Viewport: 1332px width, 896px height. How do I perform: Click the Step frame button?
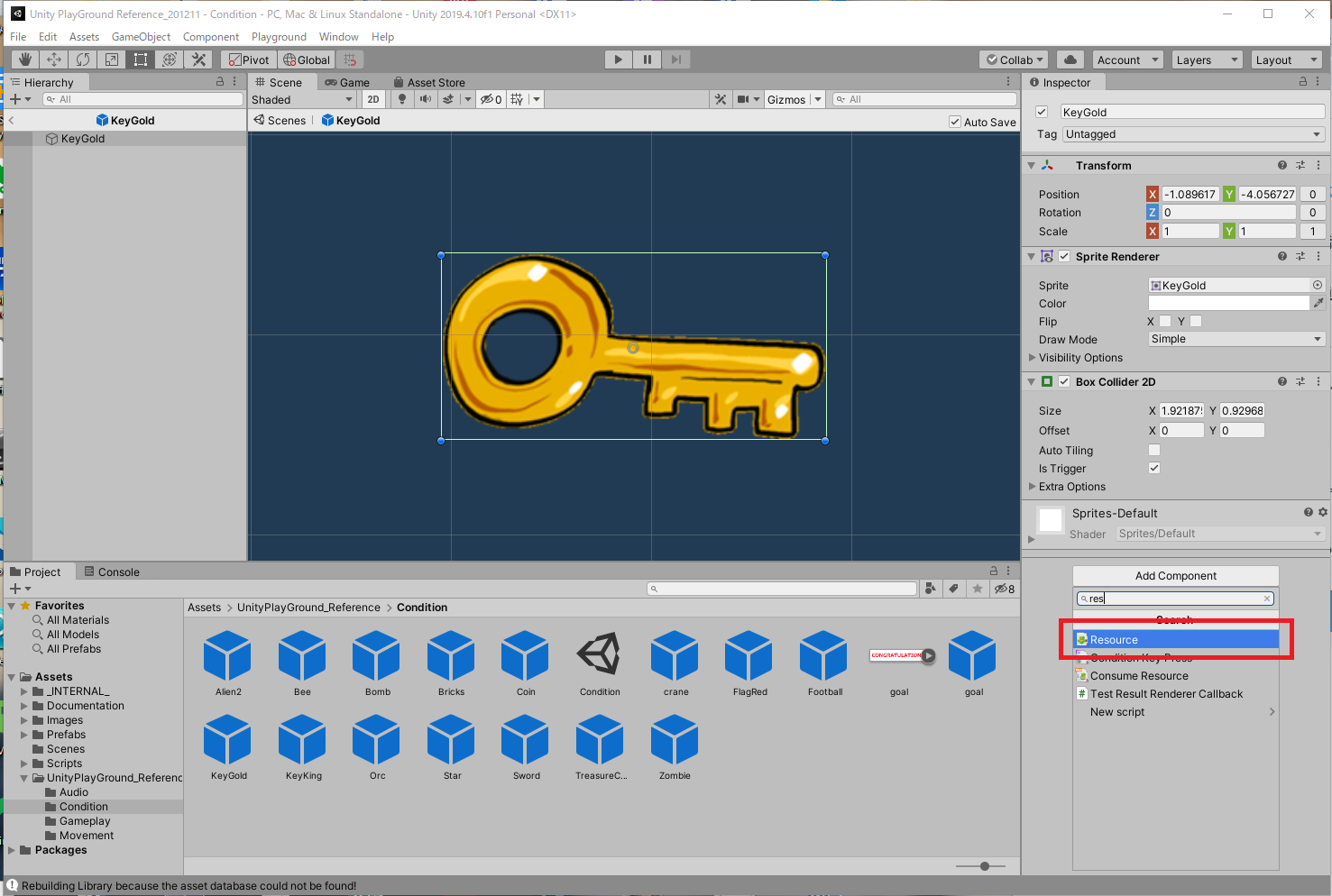pyautogui.click(x=675, y=59)
